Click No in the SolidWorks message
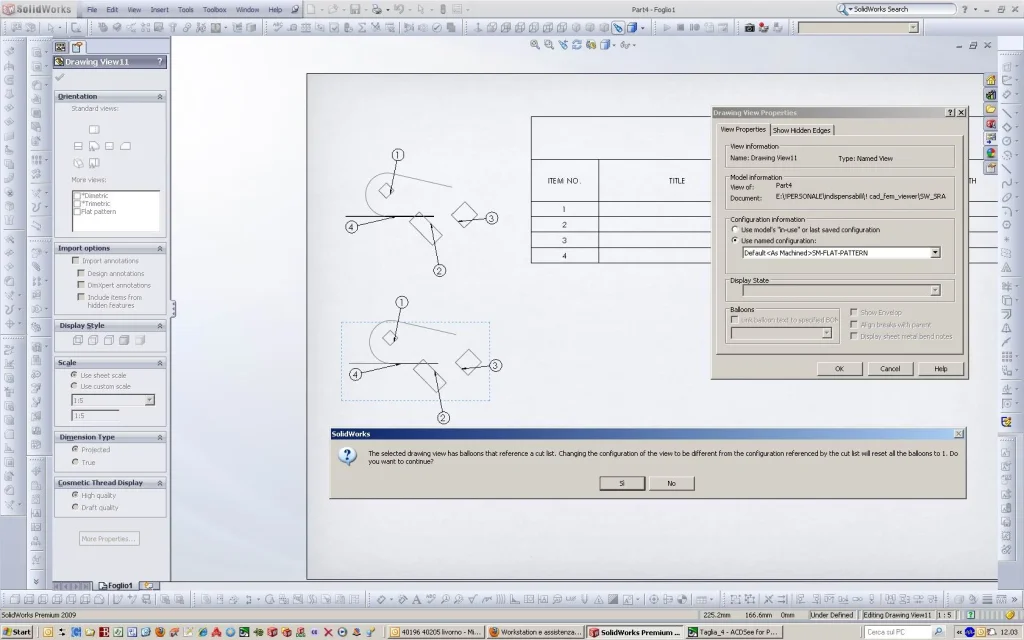1024x640 pixels. (671, 483)
